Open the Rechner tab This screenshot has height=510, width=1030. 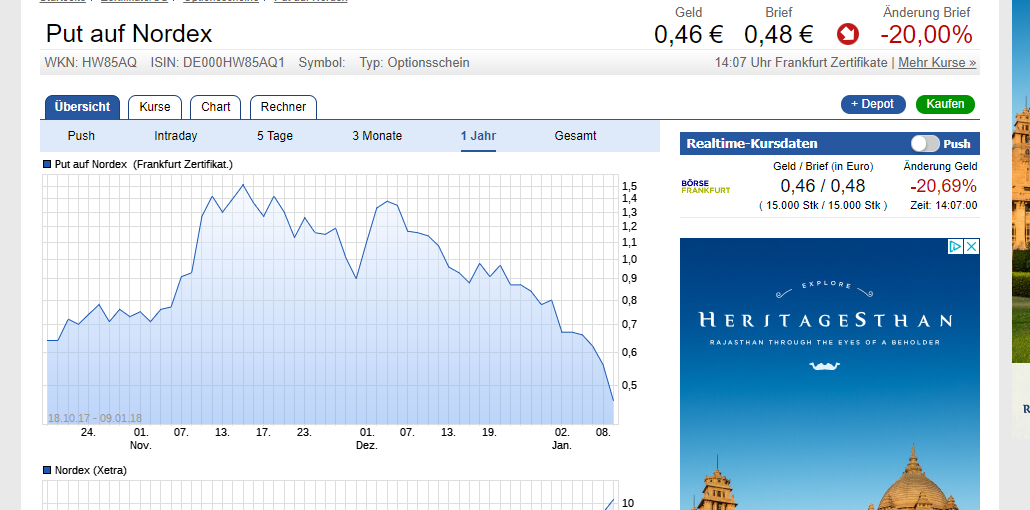tap(283, 107)
